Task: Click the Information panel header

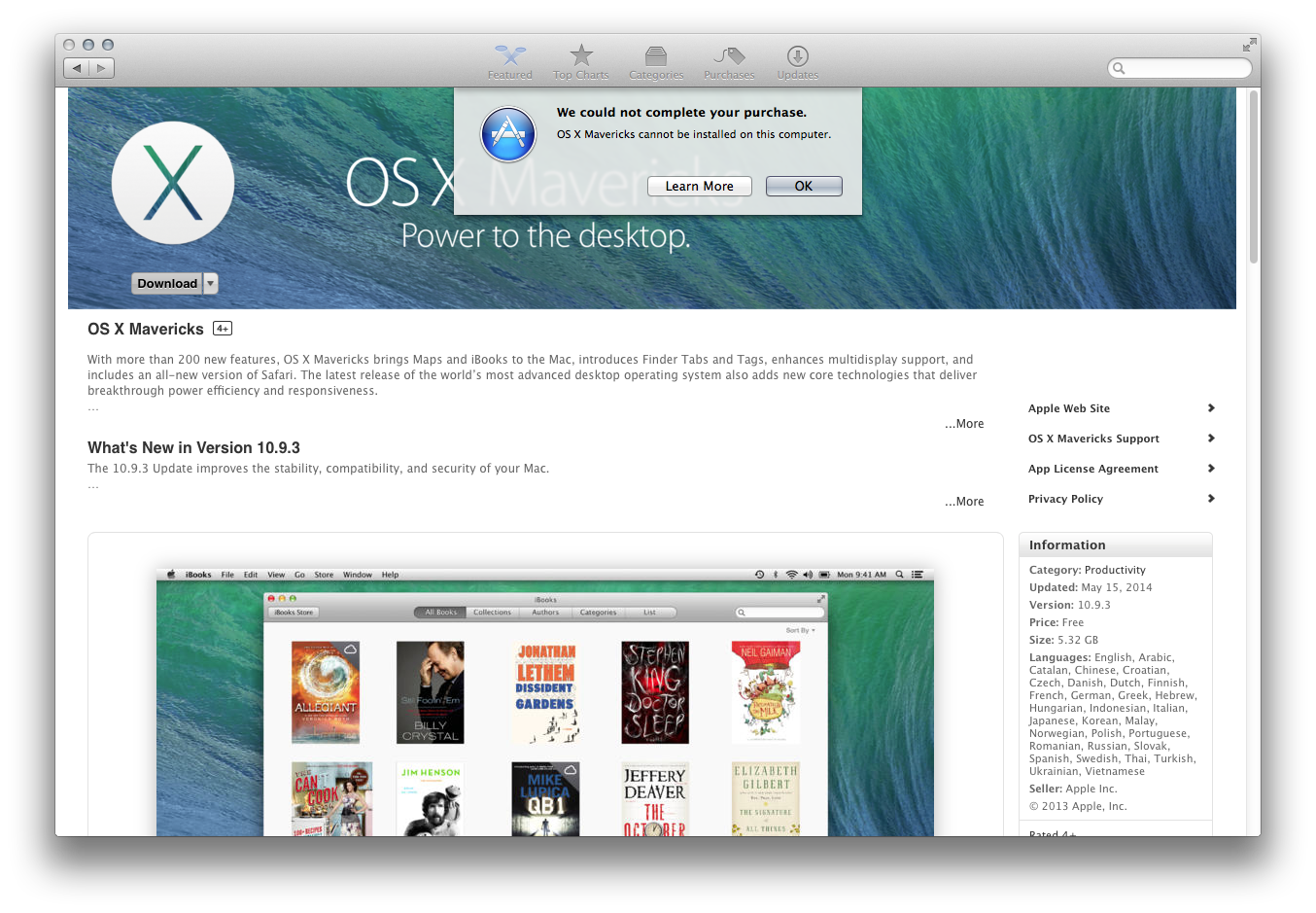Action: (x=1116, y=545)
